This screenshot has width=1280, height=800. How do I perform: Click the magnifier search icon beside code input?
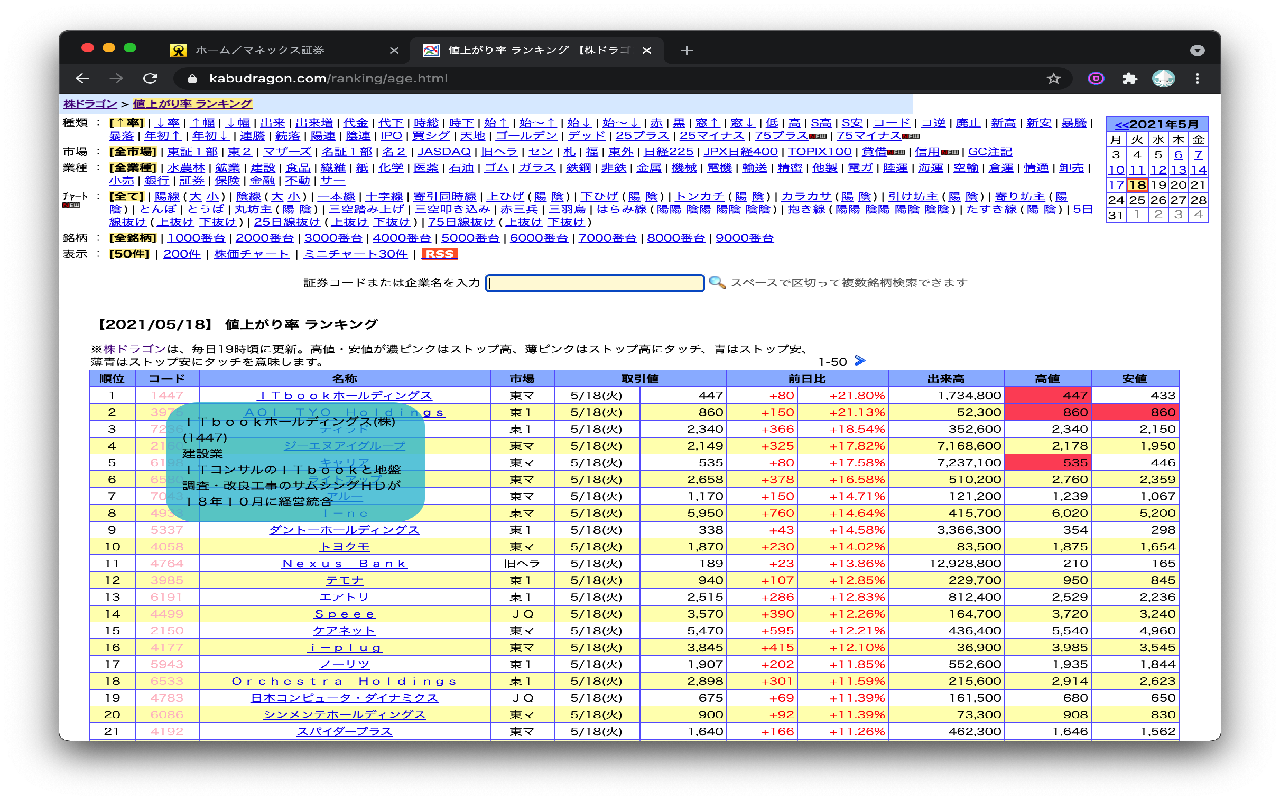[x=716, y=283]
